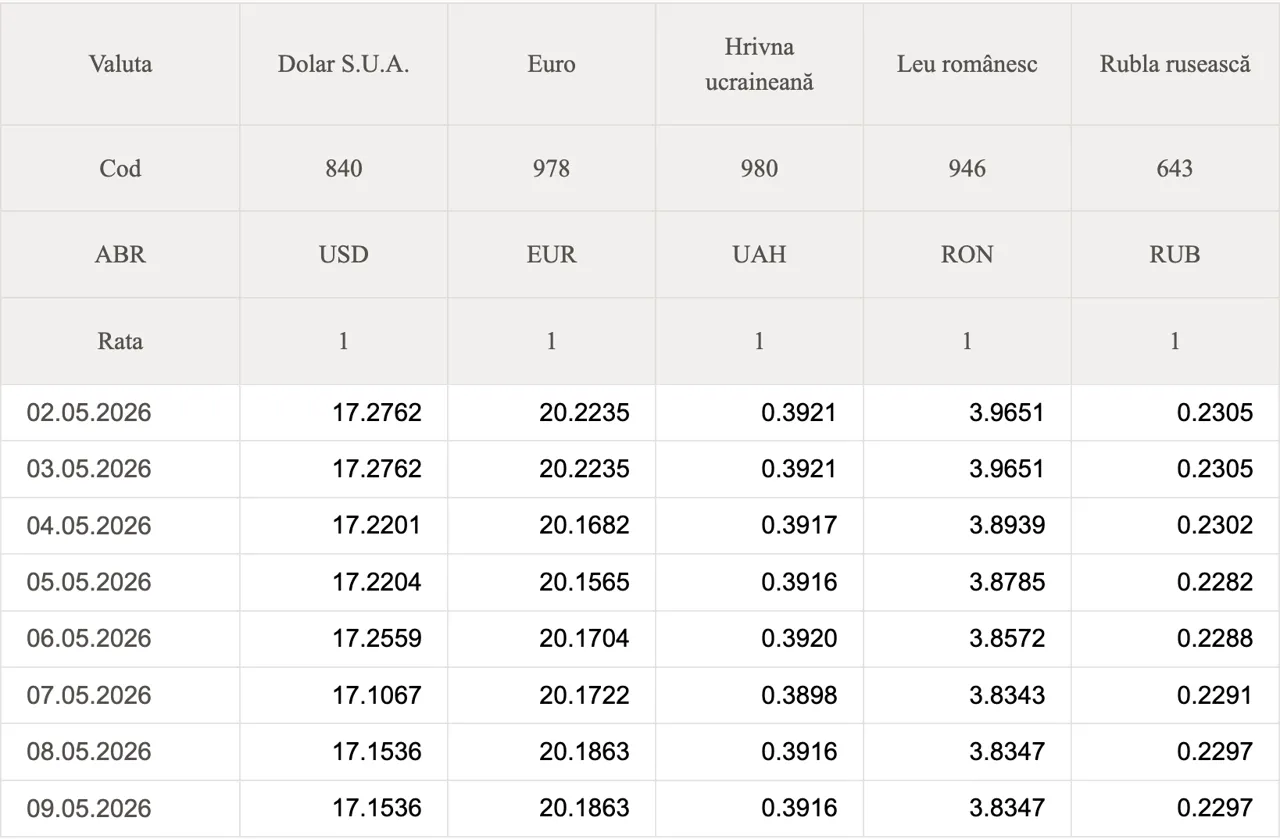This screenshot has width=1280, height=839.
Task: Click the EUR abbreviation cell
Action: coord(551,254)
